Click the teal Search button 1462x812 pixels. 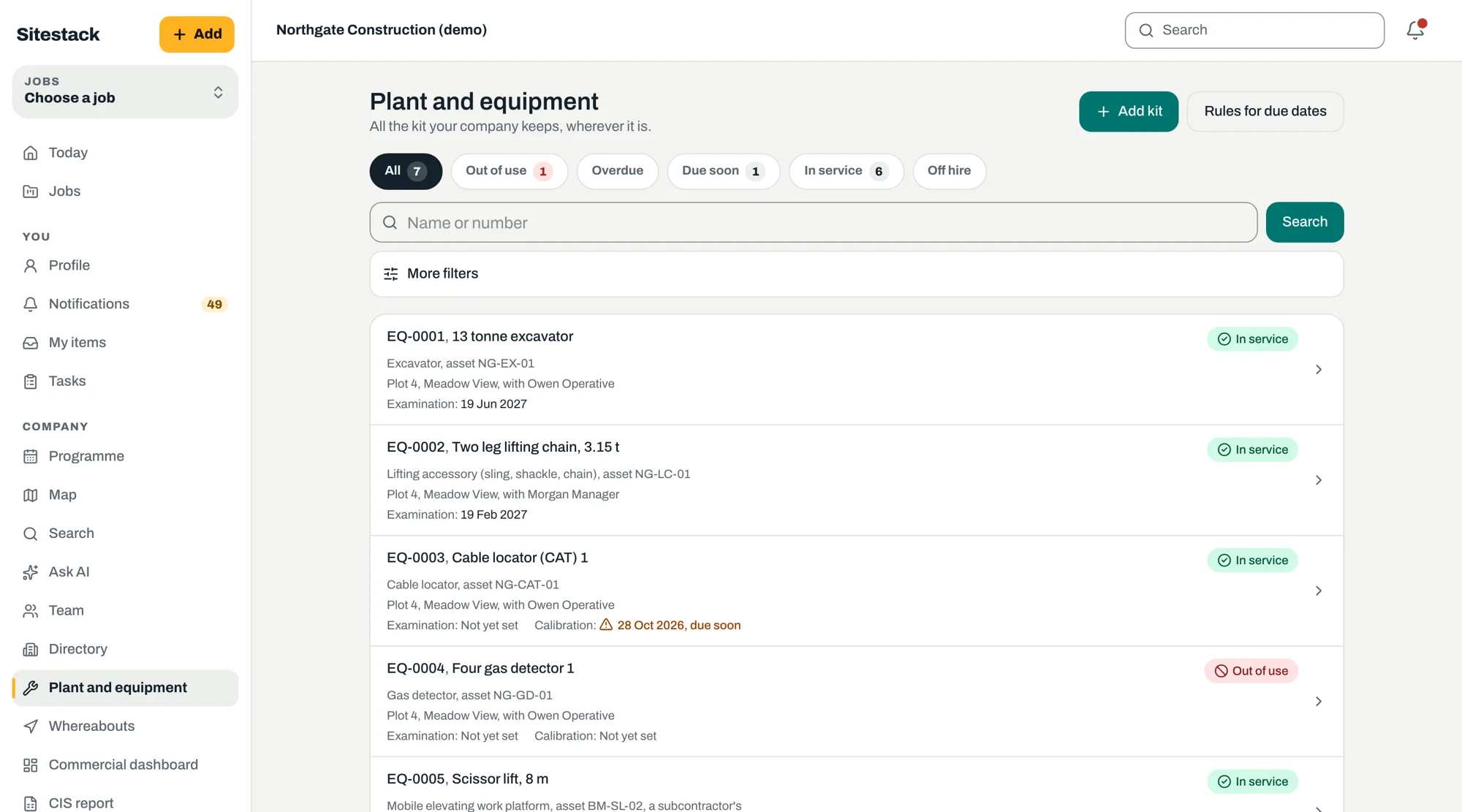[1304, 222]
